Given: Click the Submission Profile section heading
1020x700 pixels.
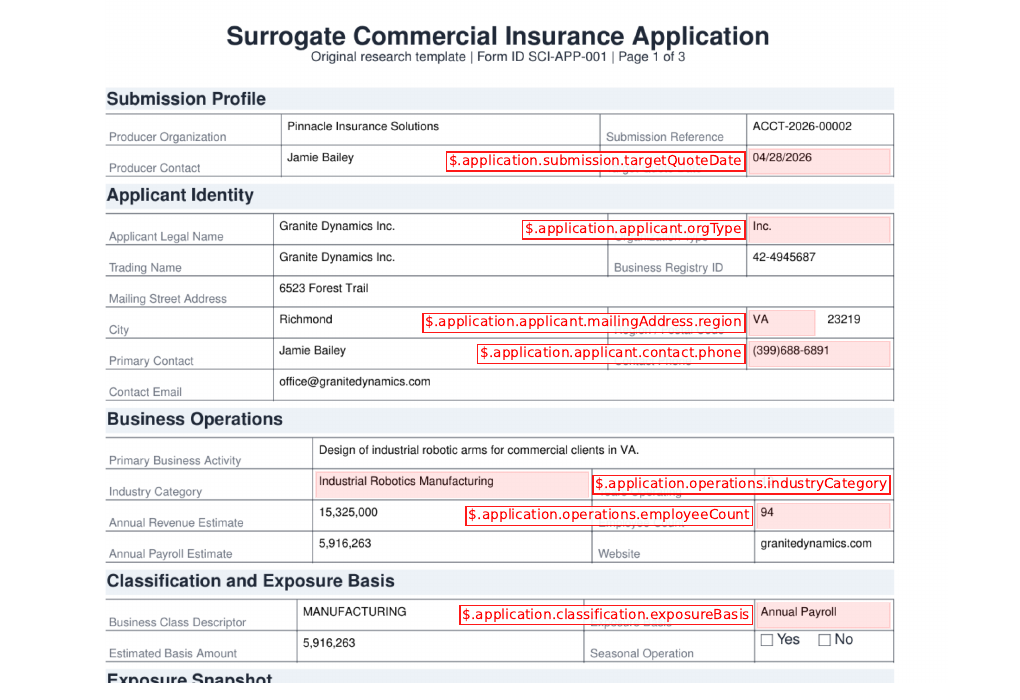Looking at the screenshot, I should [x=186, y=99].
